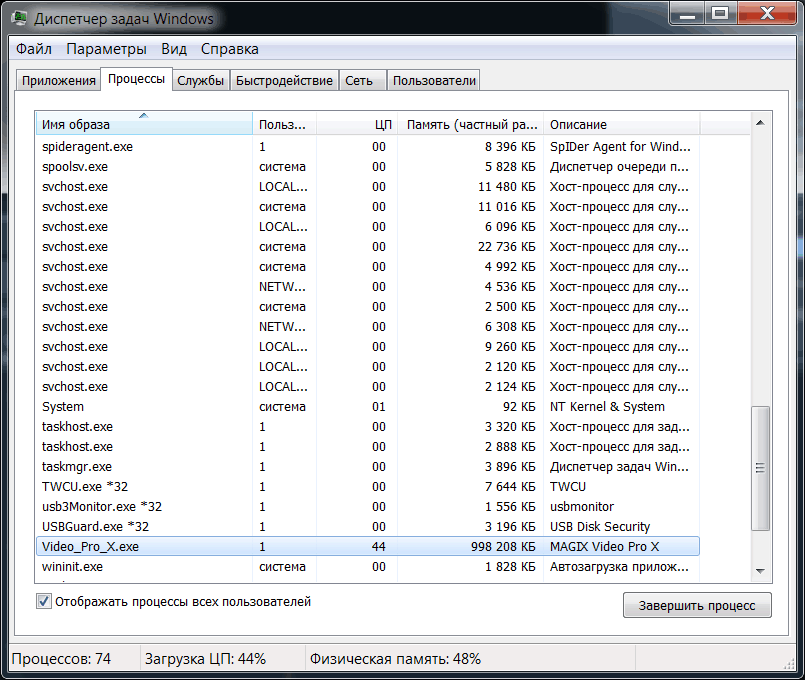Click the vertical scrollbar thumb

pos(760,468)
